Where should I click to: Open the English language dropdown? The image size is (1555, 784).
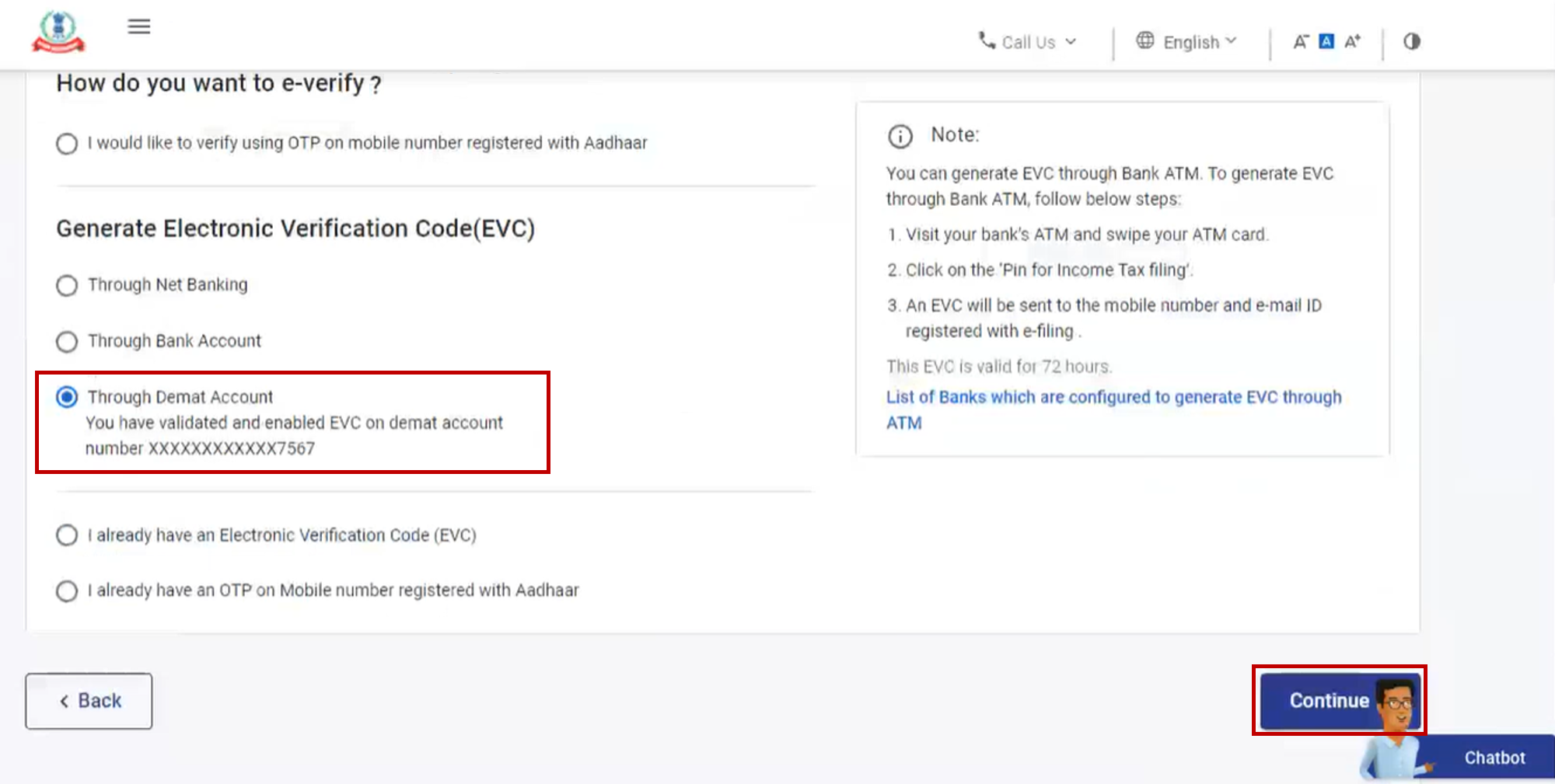click(1190, 41)
